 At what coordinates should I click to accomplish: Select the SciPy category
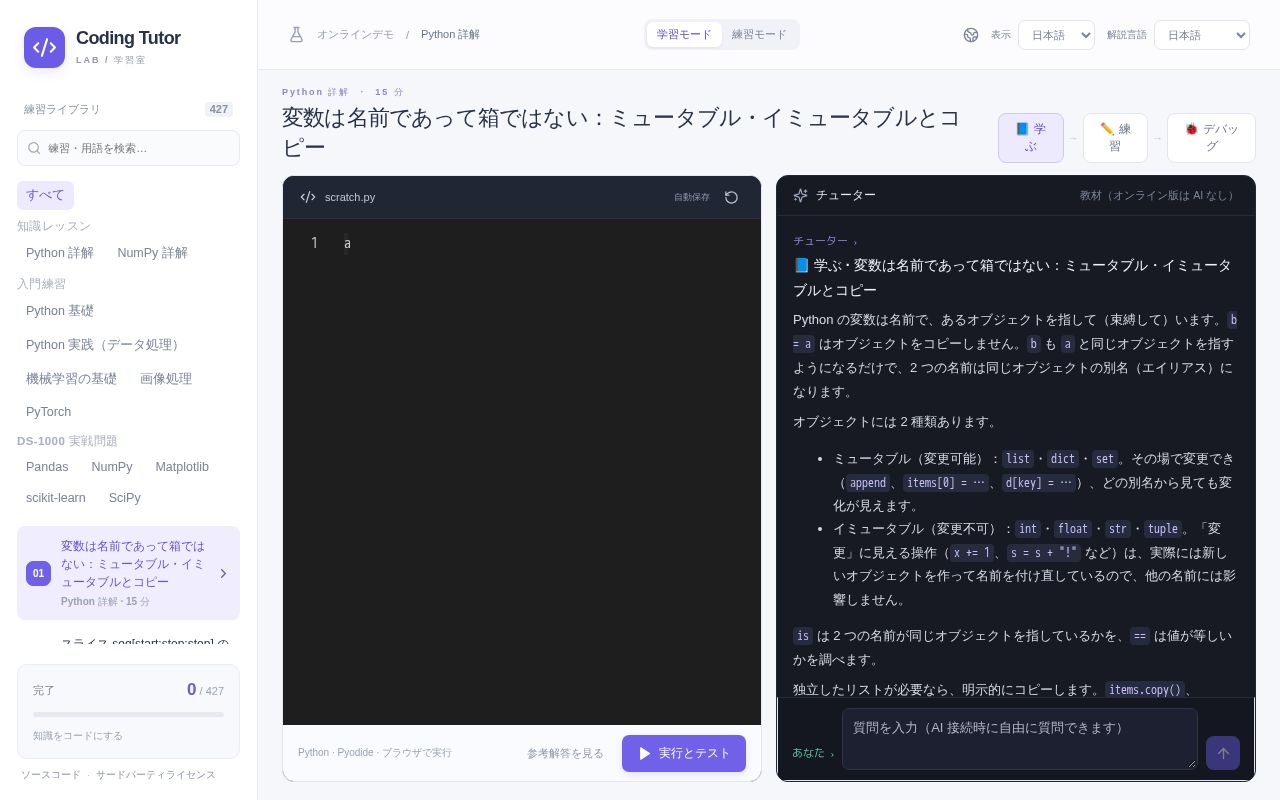125,498
